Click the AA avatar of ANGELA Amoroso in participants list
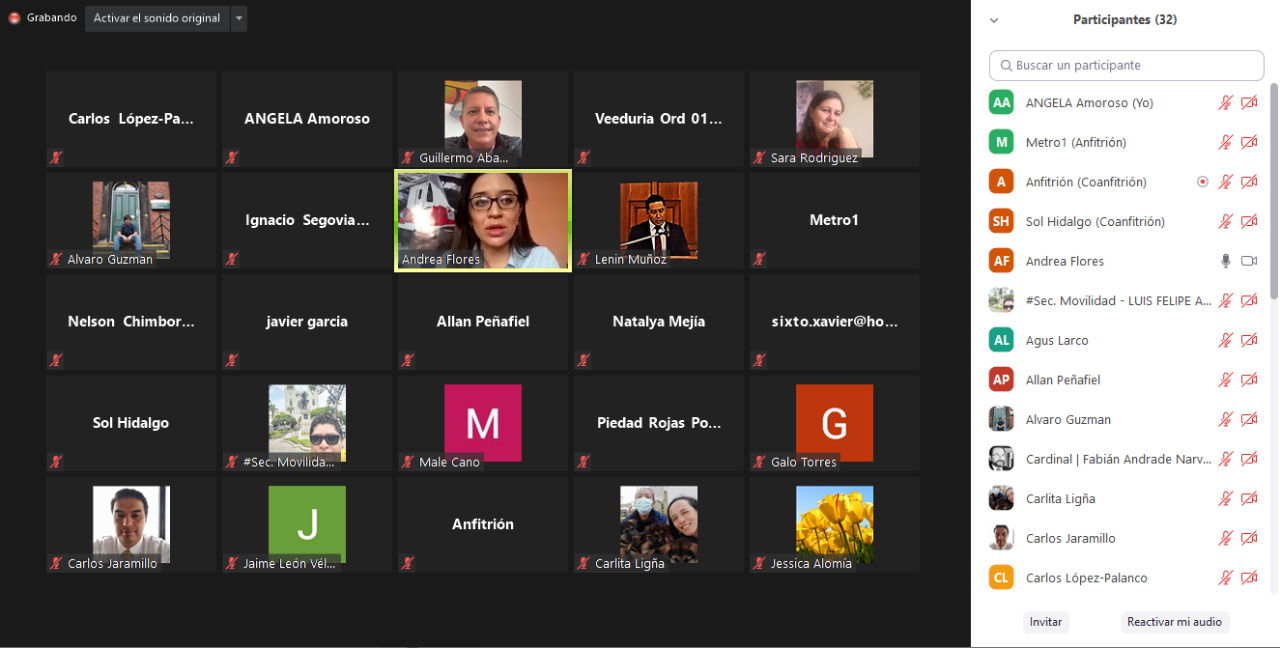 tap(1001, 103)
